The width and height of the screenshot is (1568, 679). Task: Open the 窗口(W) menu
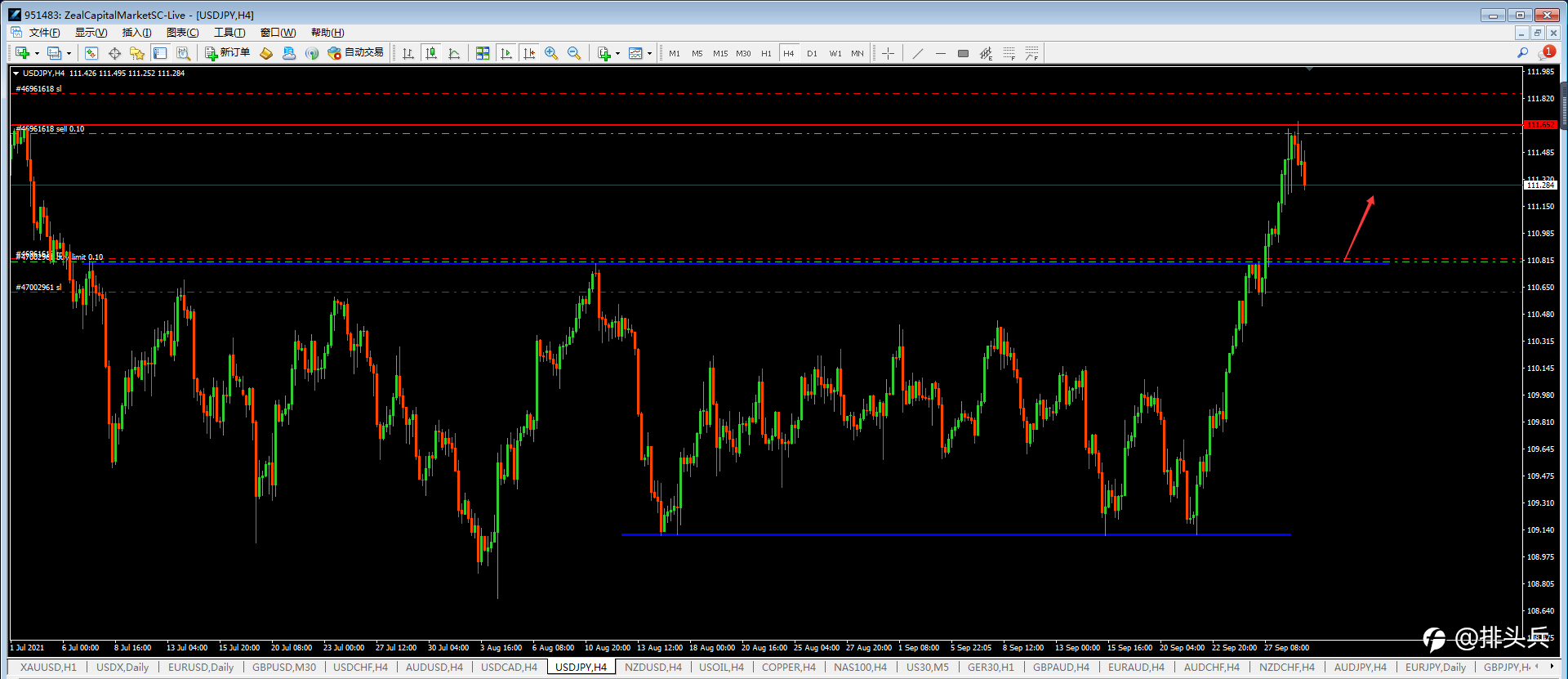(278, 33)
